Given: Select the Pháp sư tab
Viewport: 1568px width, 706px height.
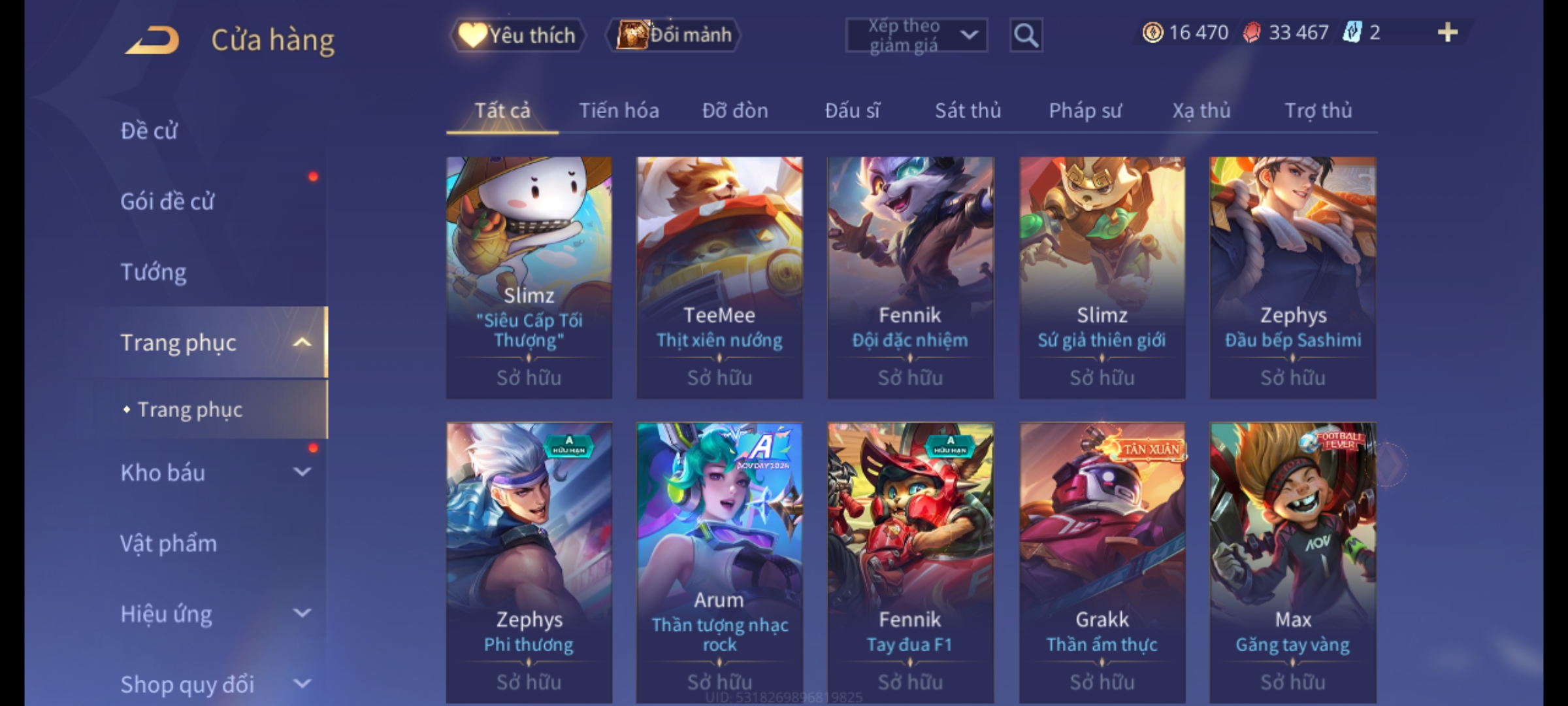Looking at the screenshot, I should coord(1085,110).
